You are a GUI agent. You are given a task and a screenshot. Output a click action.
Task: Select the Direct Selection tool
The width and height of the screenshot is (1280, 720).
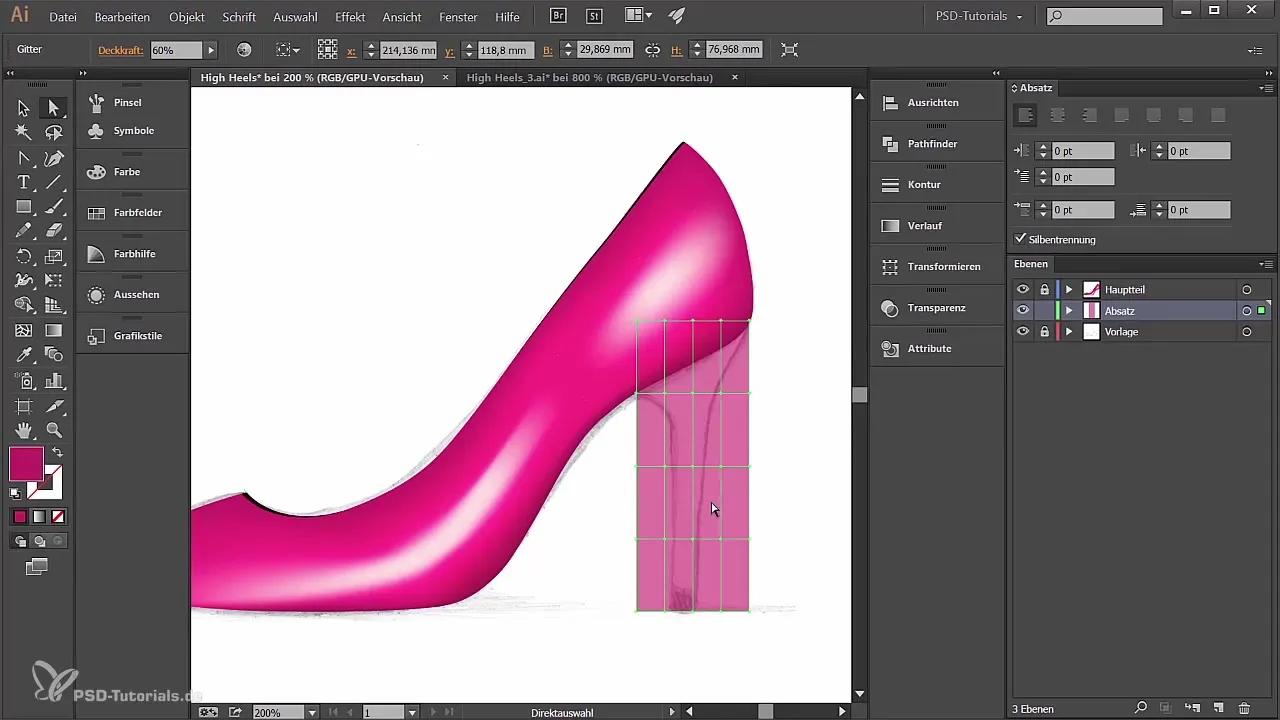click(54, 108)
